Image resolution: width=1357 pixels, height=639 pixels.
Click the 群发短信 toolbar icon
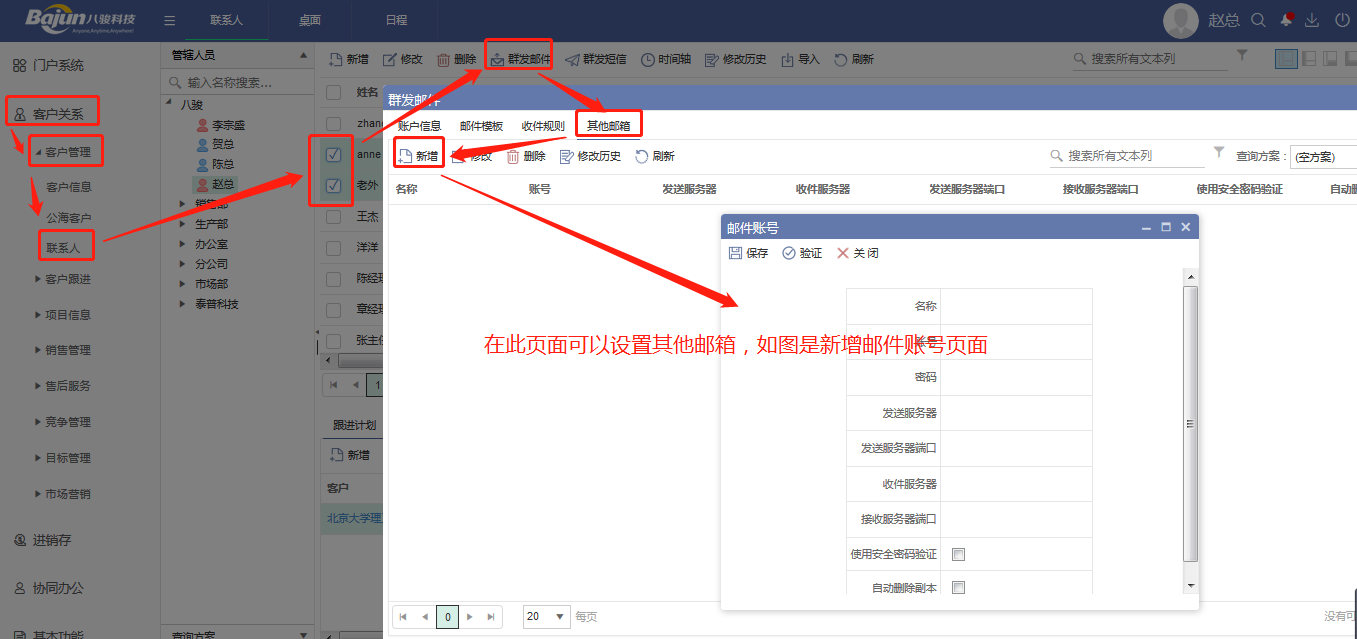(x=573, y=59)
